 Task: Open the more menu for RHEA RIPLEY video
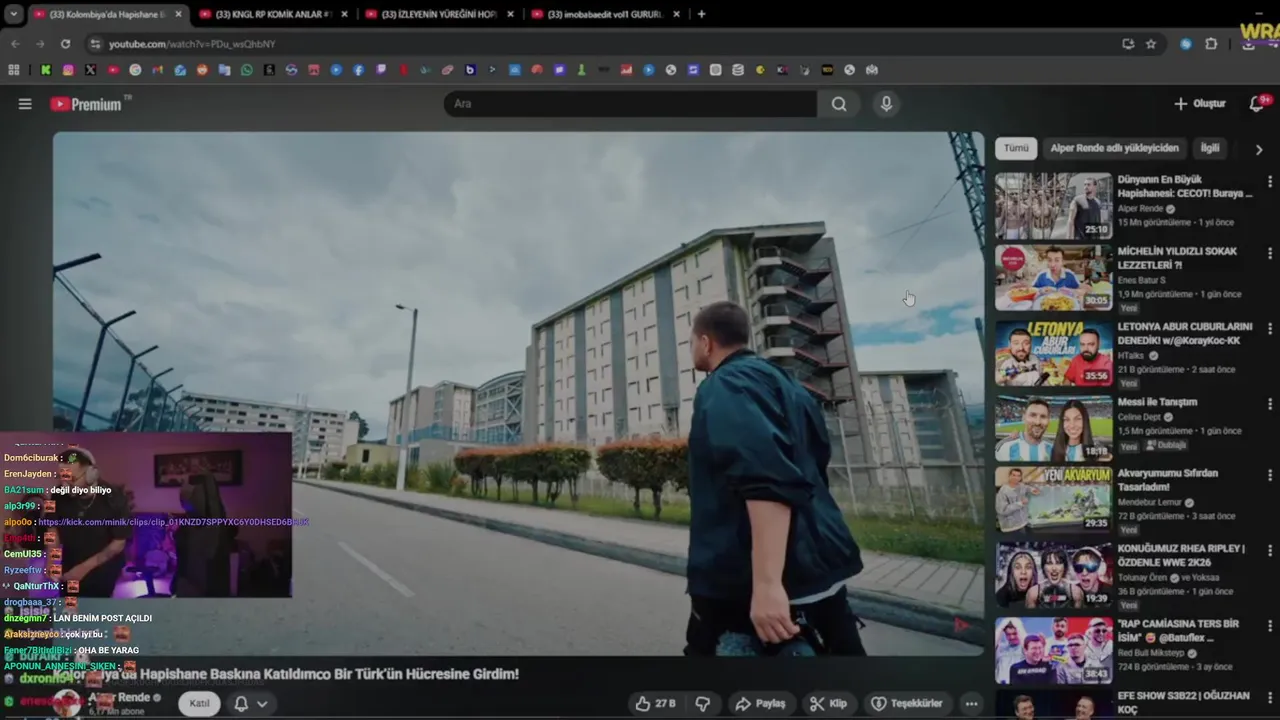[x=1269, y=550]
